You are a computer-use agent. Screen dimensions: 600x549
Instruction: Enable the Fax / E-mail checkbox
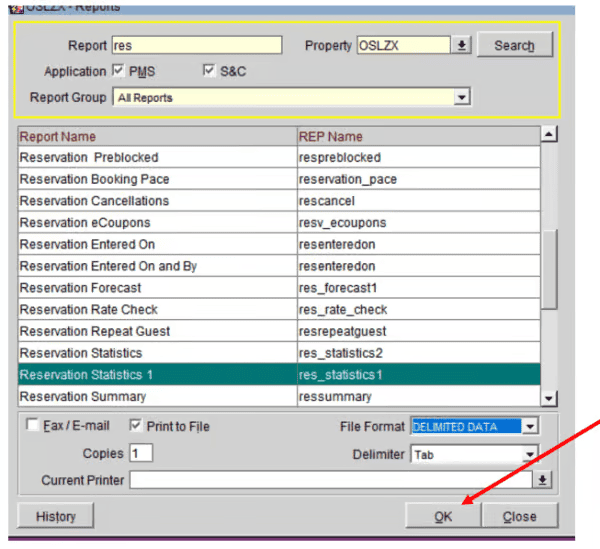point(32,426)
